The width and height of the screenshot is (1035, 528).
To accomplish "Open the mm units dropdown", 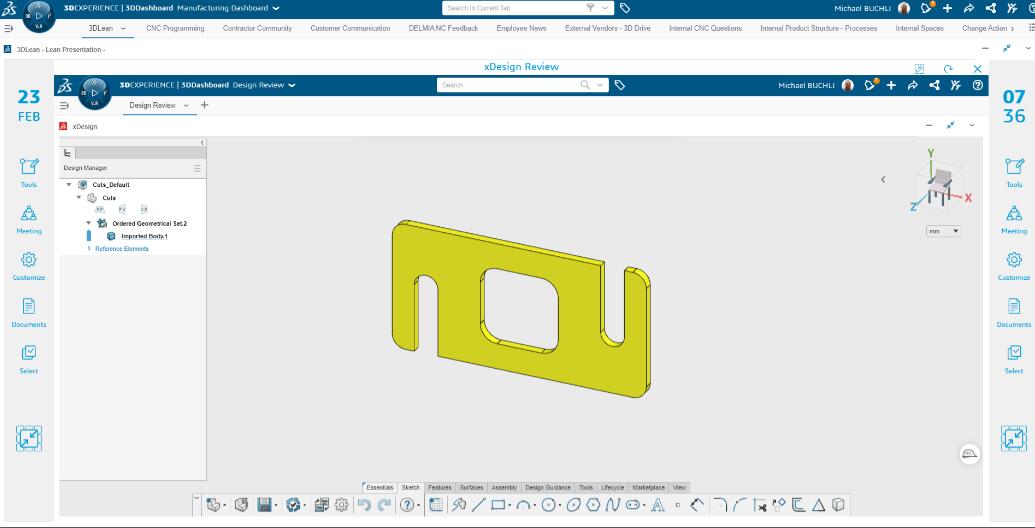I will pyautogui.click(x=943, y=231).
